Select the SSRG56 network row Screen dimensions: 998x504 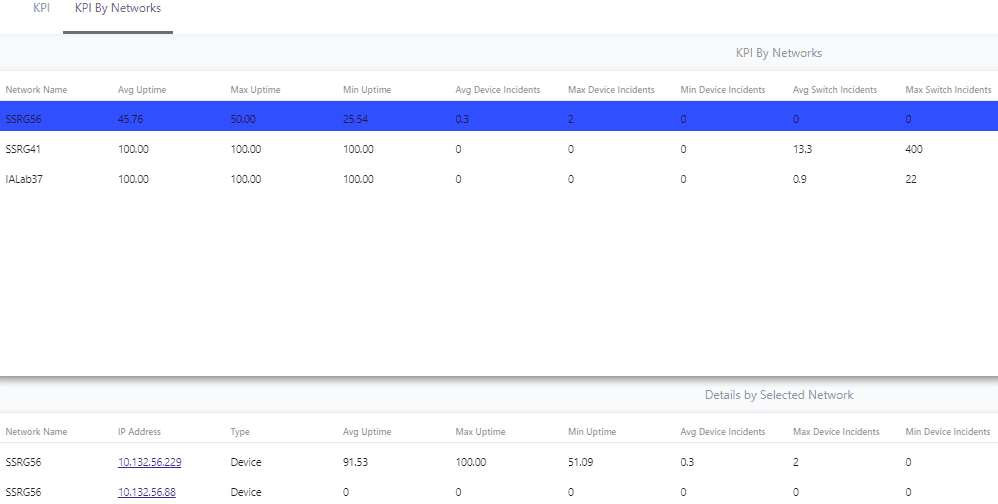click(499, 119)
